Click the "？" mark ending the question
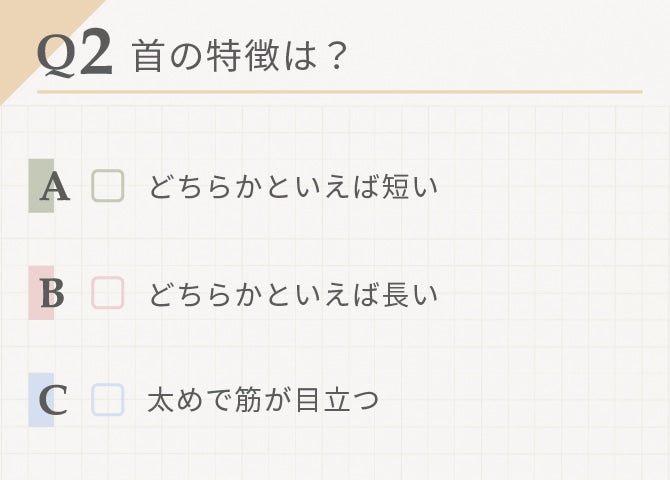 point(336,56)
